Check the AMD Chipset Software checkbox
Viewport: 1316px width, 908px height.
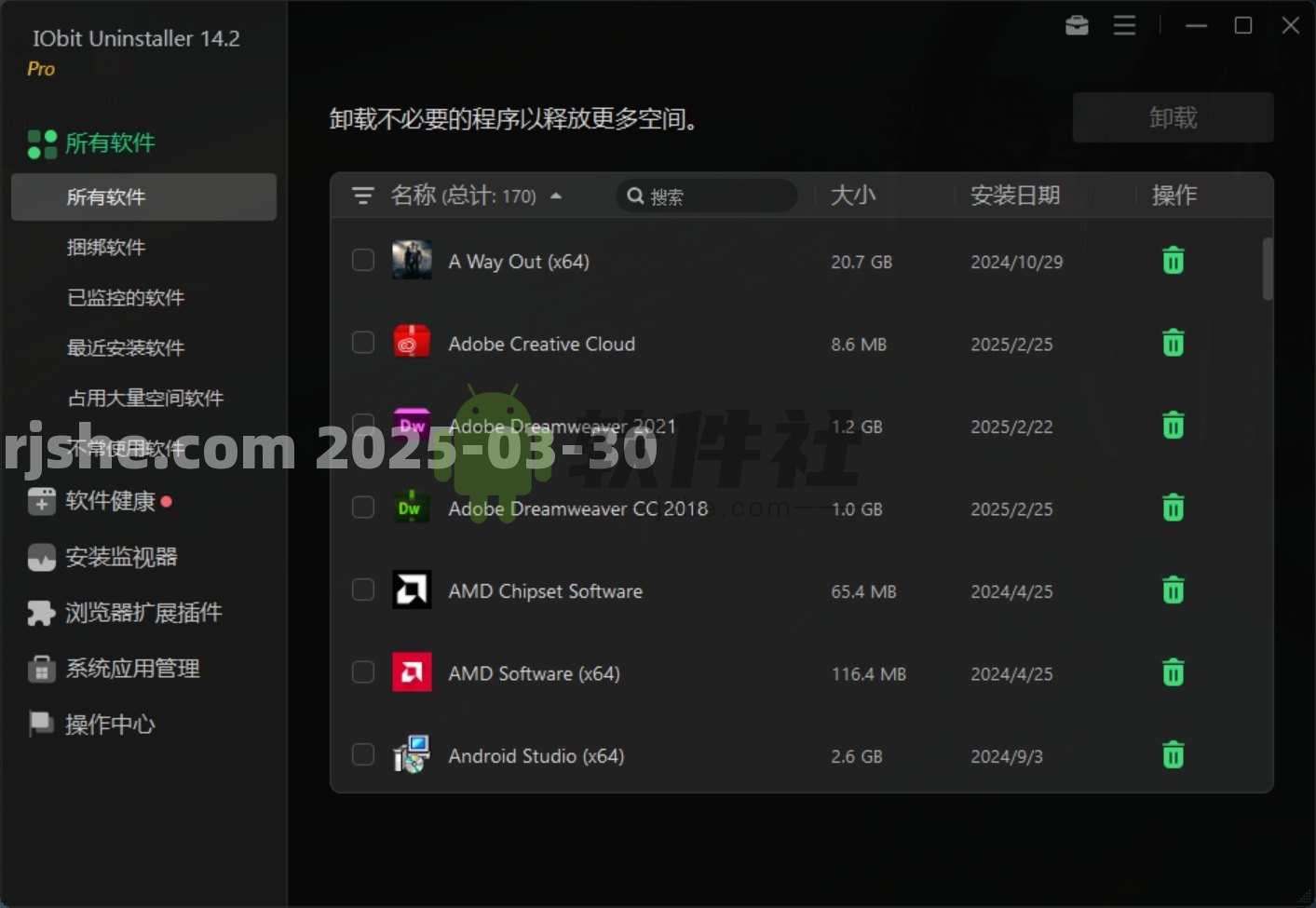point(363,590)
